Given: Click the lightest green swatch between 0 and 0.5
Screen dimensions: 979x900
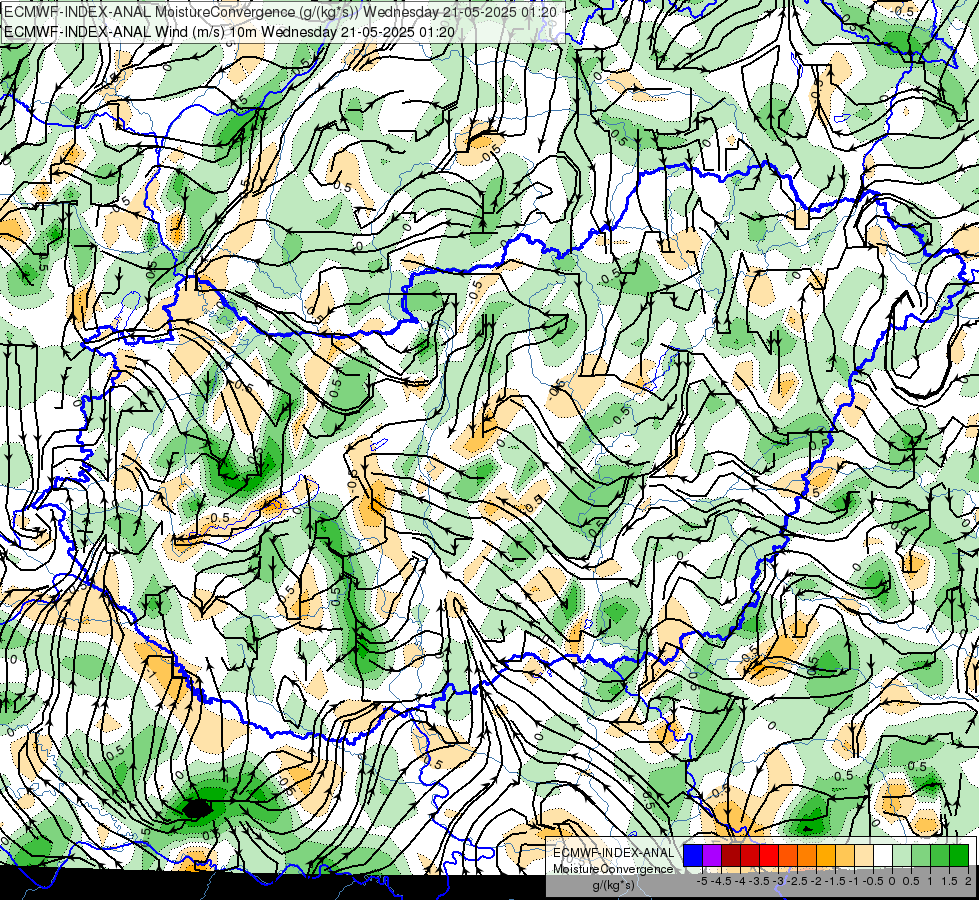Looking at the screenshot, I should 902,855.
